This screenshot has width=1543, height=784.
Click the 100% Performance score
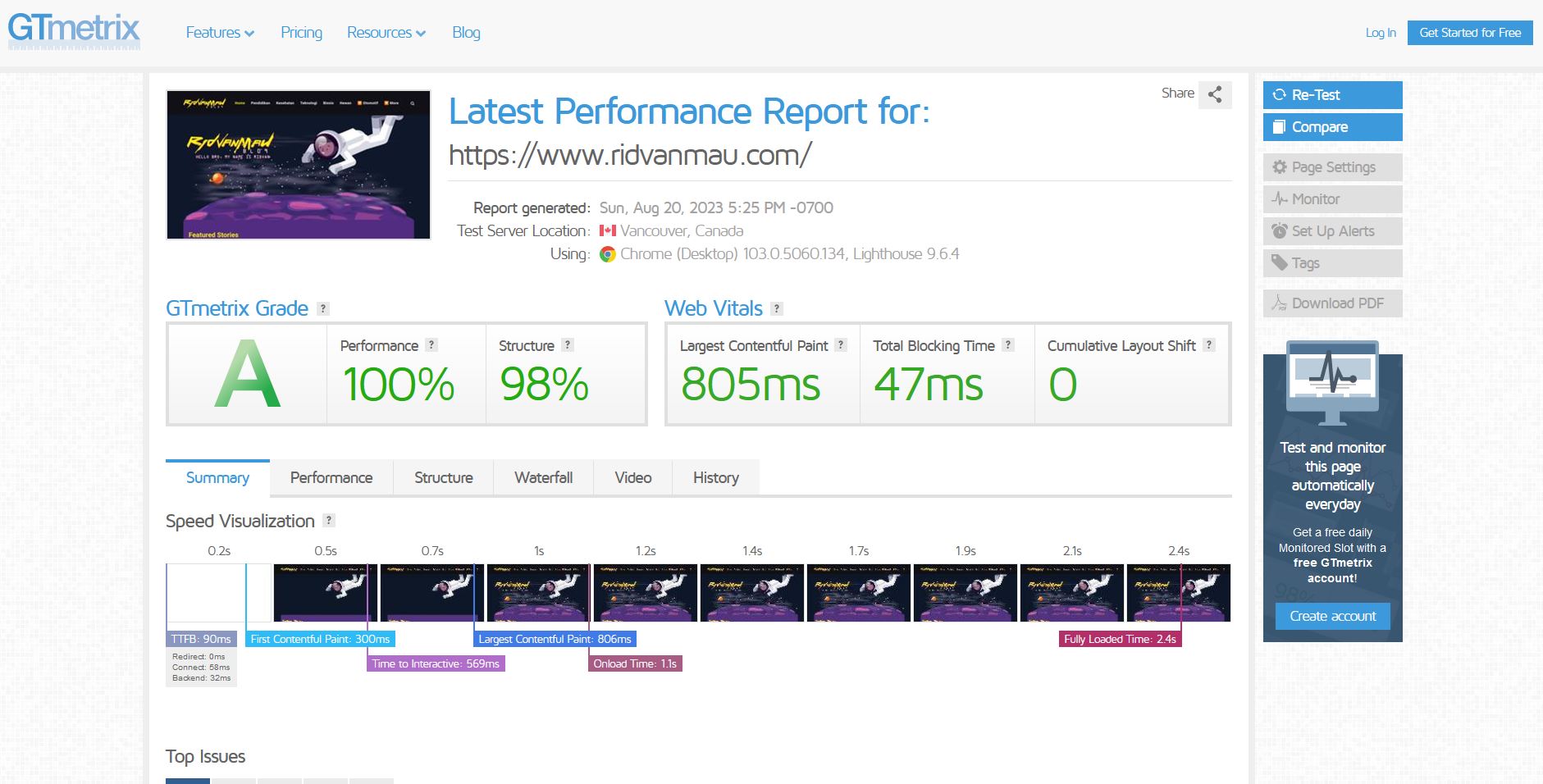pyautogui.click(x=399, y=385)
